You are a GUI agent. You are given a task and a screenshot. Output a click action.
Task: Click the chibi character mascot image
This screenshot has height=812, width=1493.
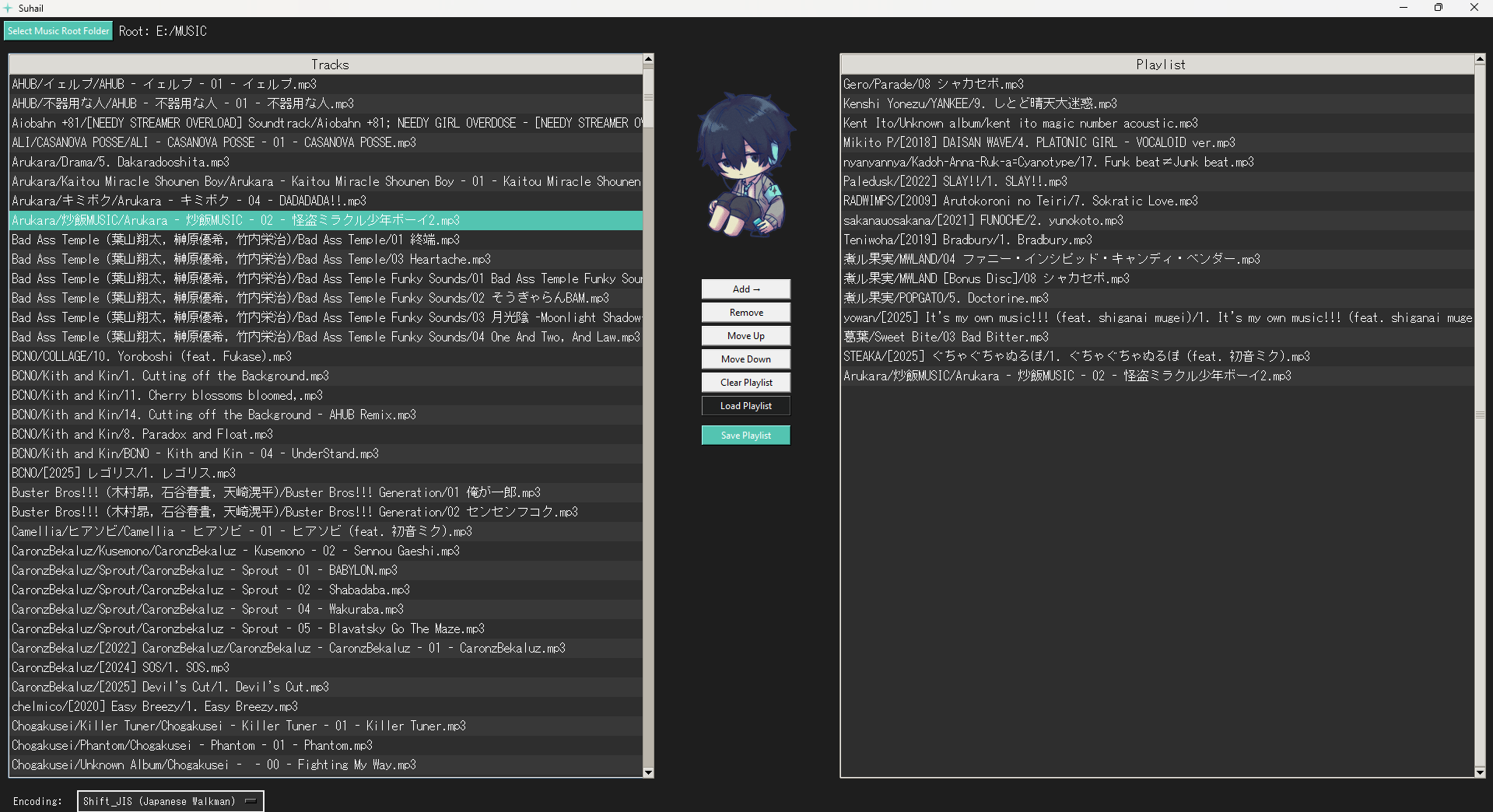(745, 165)
